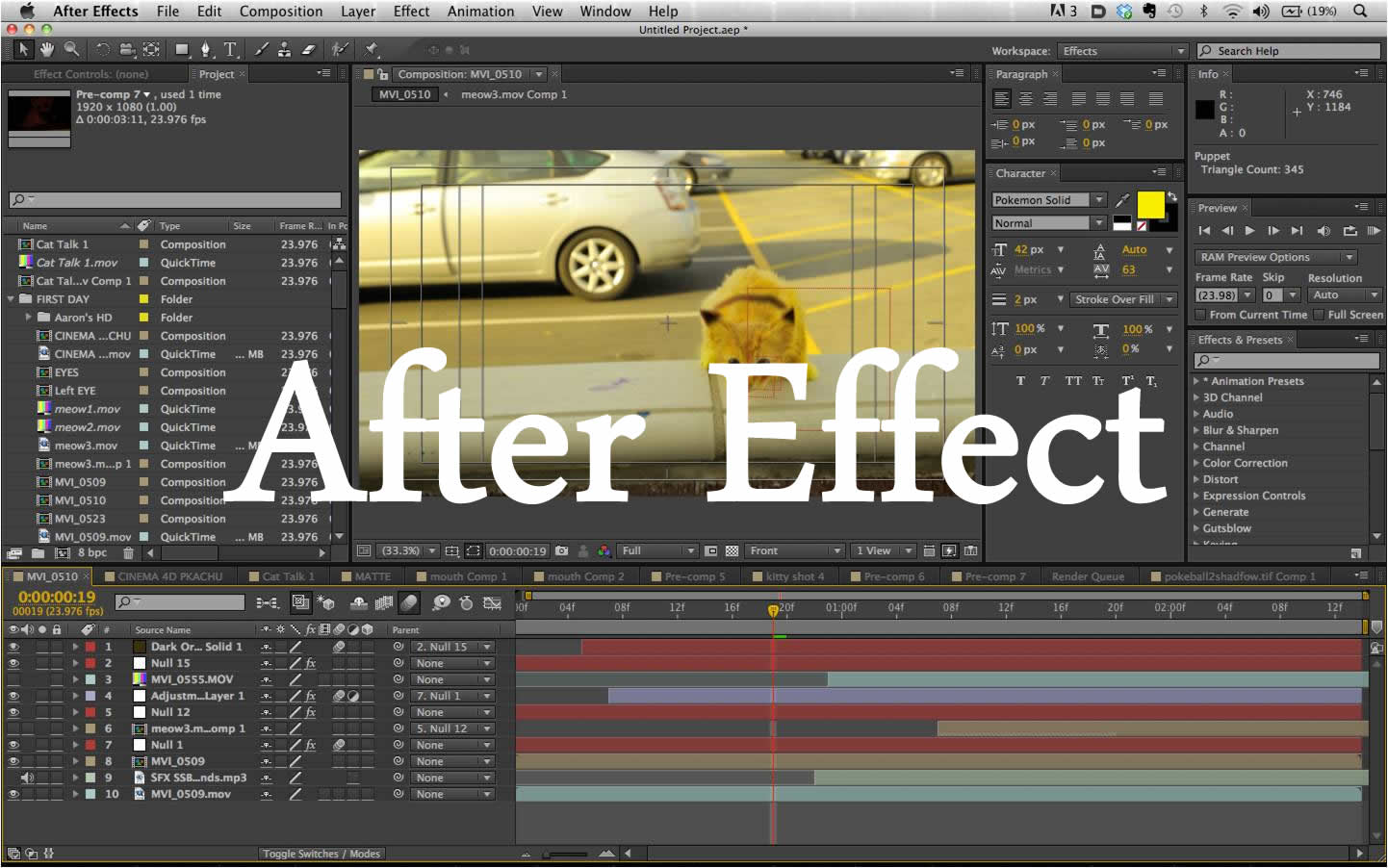This screenshot has height=868, width=1388.
Task: Select the Puppet Pin tool
Action: (x=372, y=49)
